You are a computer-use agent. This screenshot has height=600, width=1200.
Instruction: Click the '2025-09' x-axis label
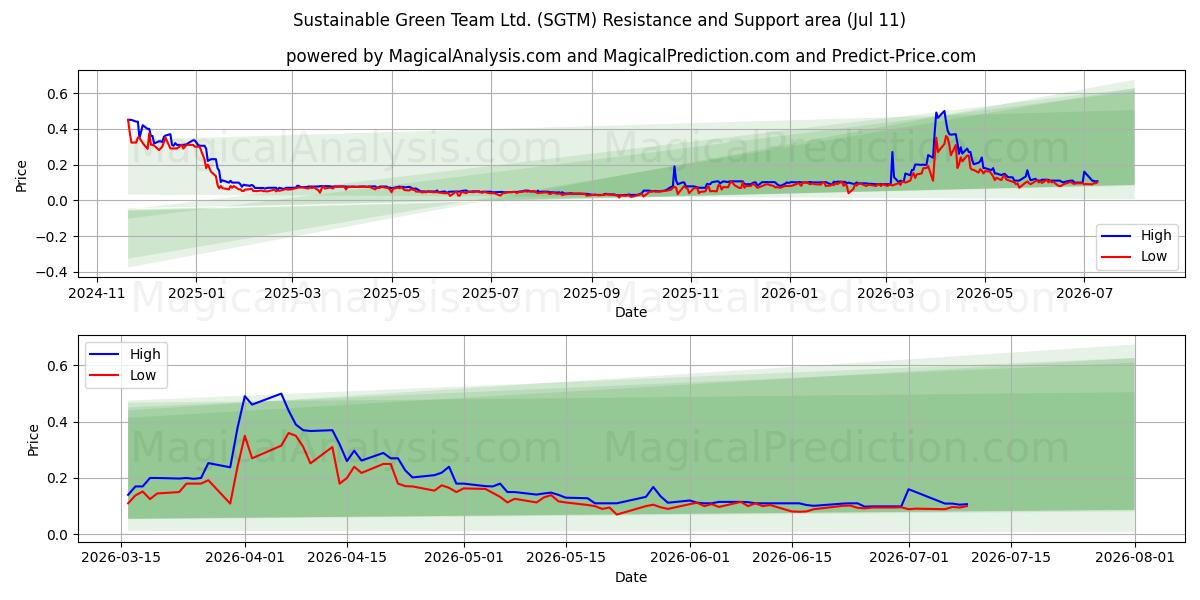591,294
